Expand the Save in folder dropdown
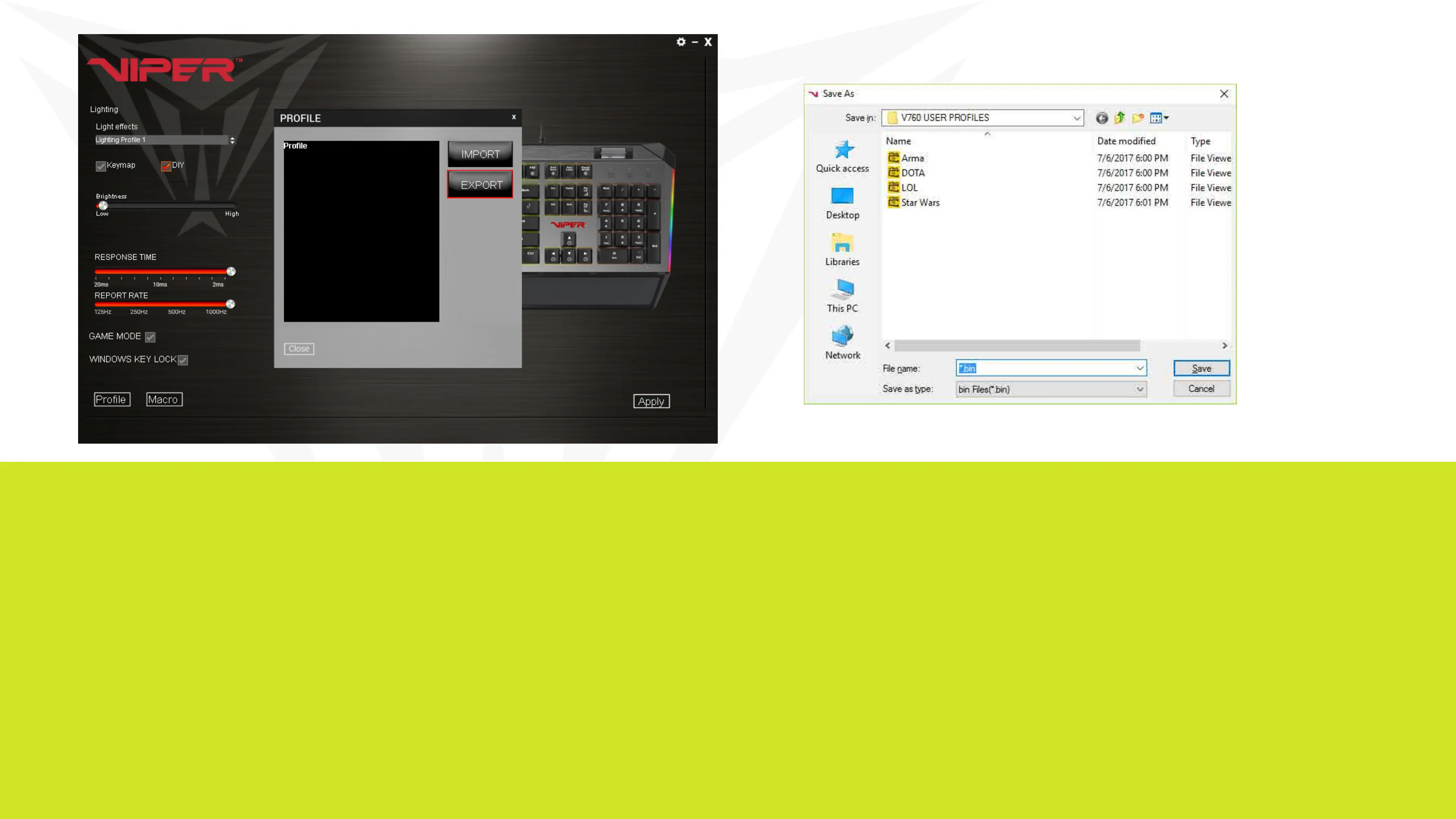1456x819 pixels. pyautogui.click(x=1077, y=118)
